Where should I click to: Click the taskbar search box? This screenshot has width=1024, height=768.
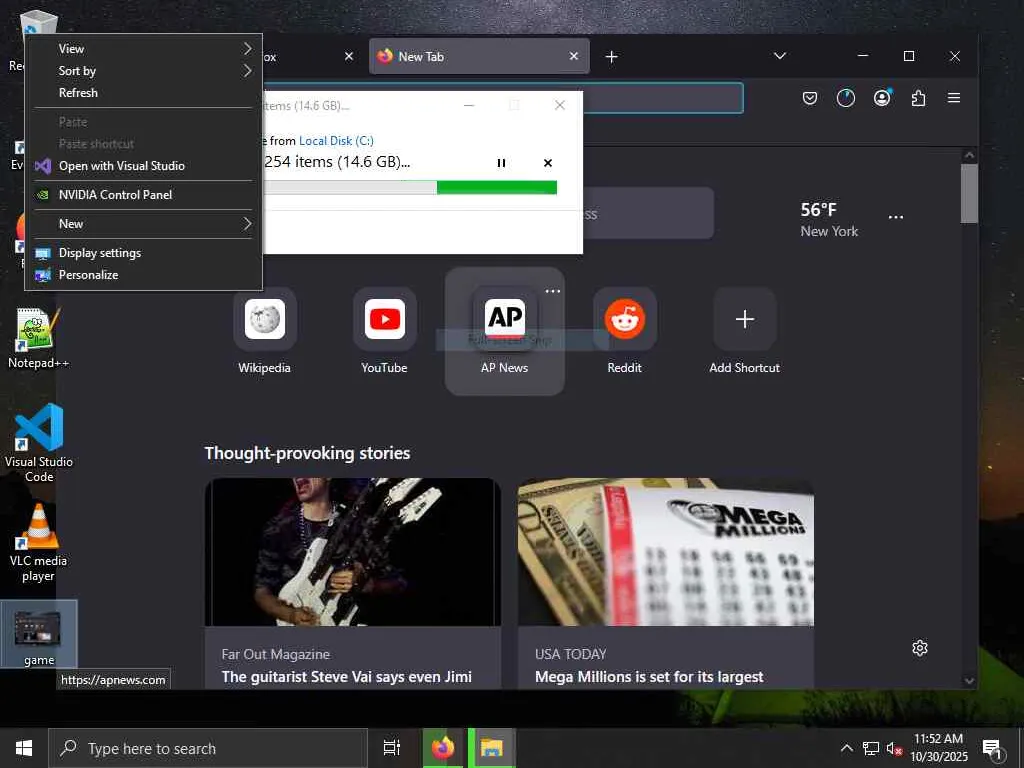[x=208, y=748]
